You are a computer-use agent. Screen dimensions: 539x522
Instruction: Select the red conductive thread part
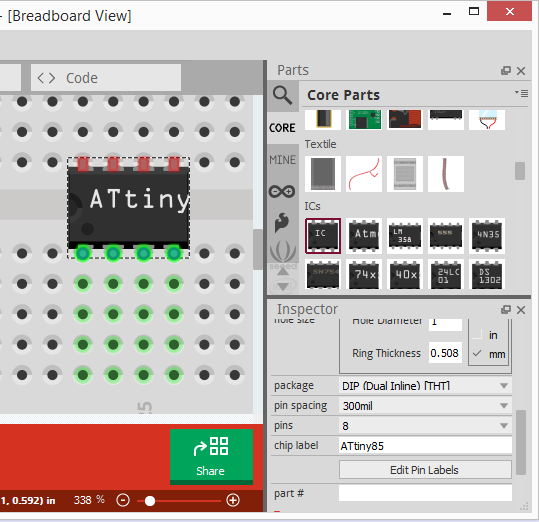click(364, 174)
